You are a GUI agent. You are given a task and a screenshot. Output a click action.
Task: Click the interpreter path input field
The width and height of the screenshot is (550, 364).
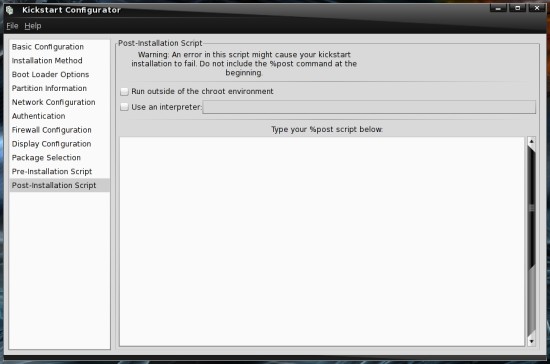tap(369, 107)
